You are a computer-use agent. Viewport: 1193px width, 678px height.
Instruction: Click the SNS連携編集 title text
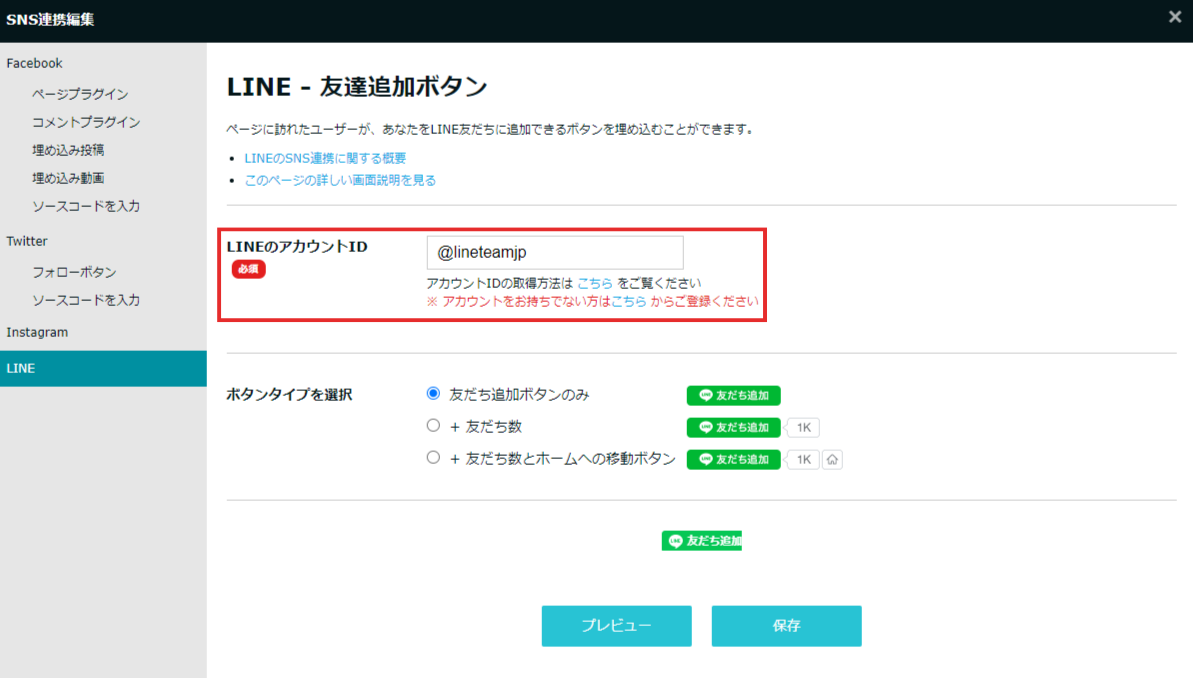pyautogui.click(x=50, y=20)
